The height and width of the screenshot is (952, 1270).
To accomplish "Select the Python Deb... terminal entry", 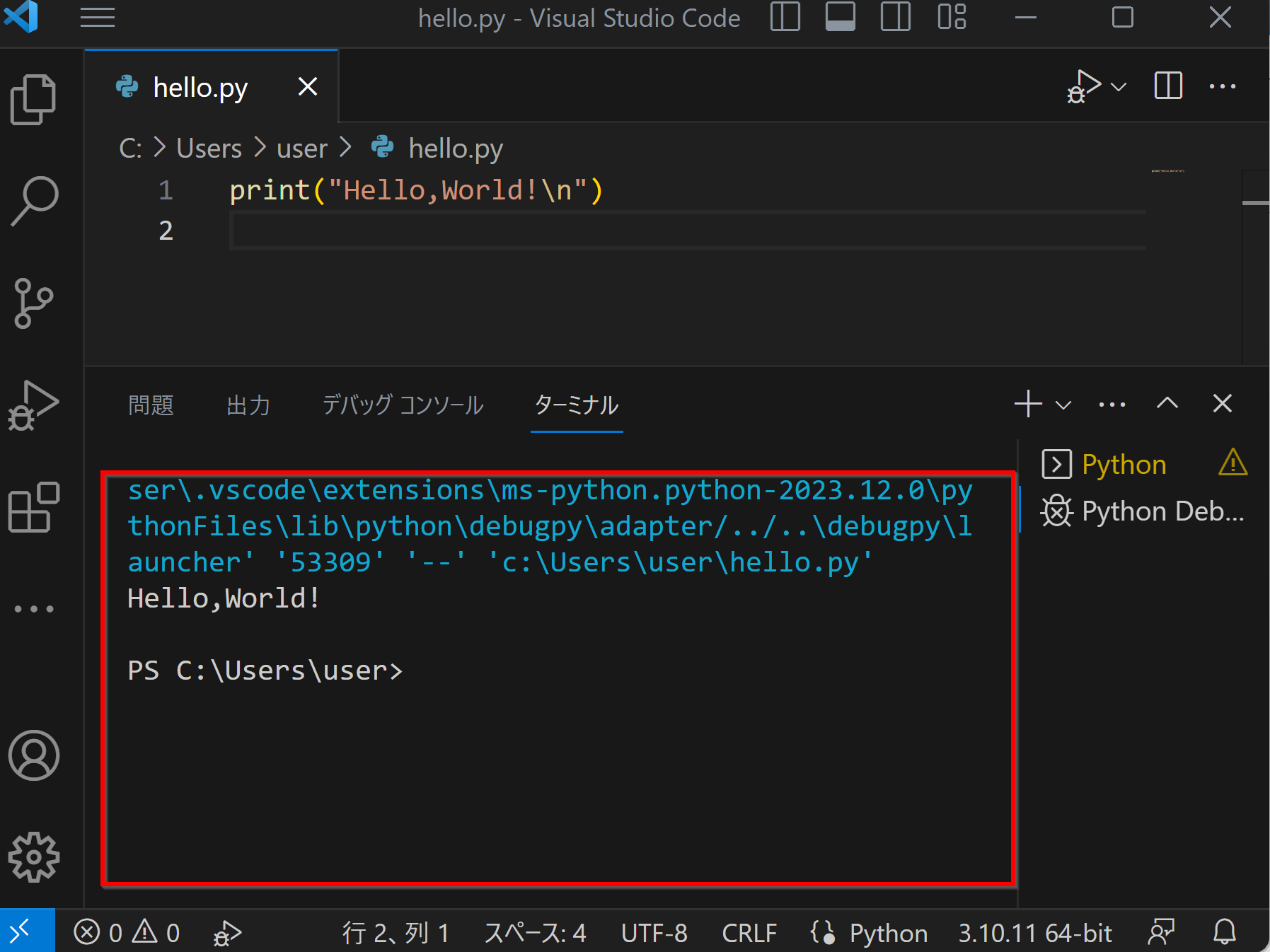I will point(1142,511).
